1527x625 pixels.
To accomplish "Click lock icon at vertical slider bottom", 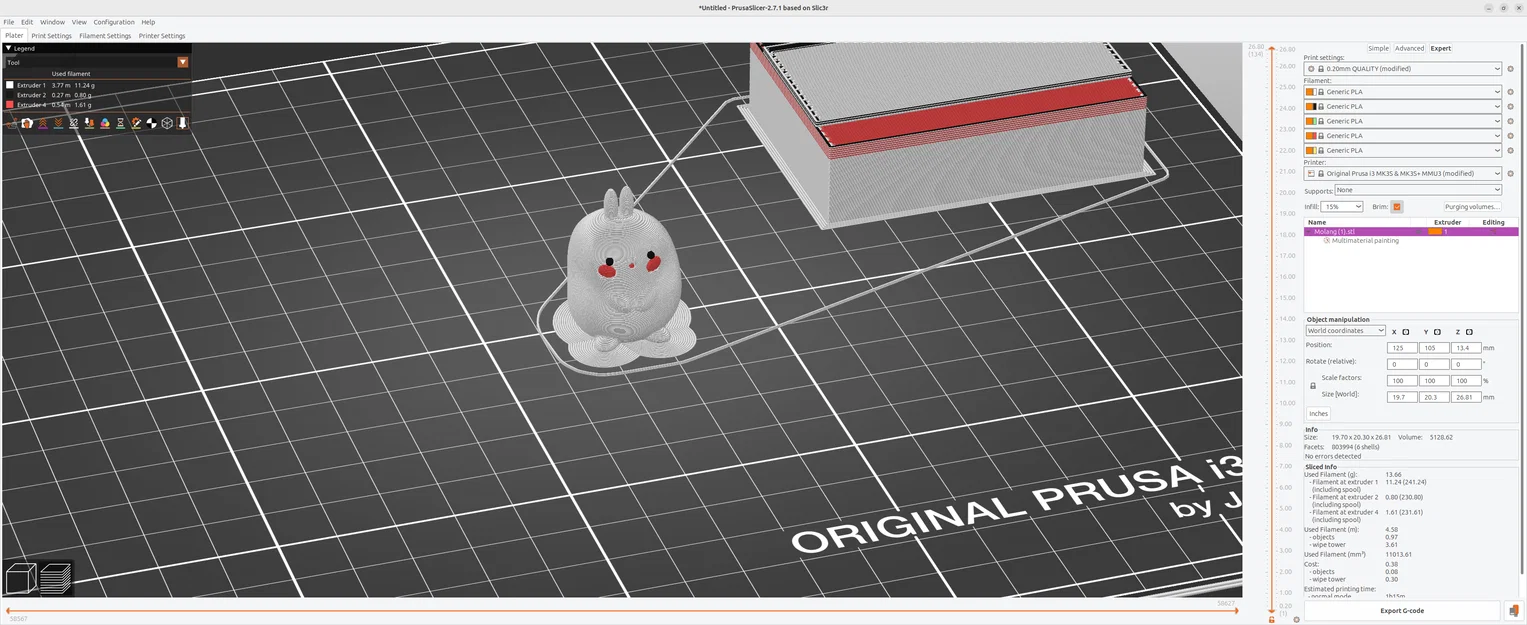I will pos(1271,619).
